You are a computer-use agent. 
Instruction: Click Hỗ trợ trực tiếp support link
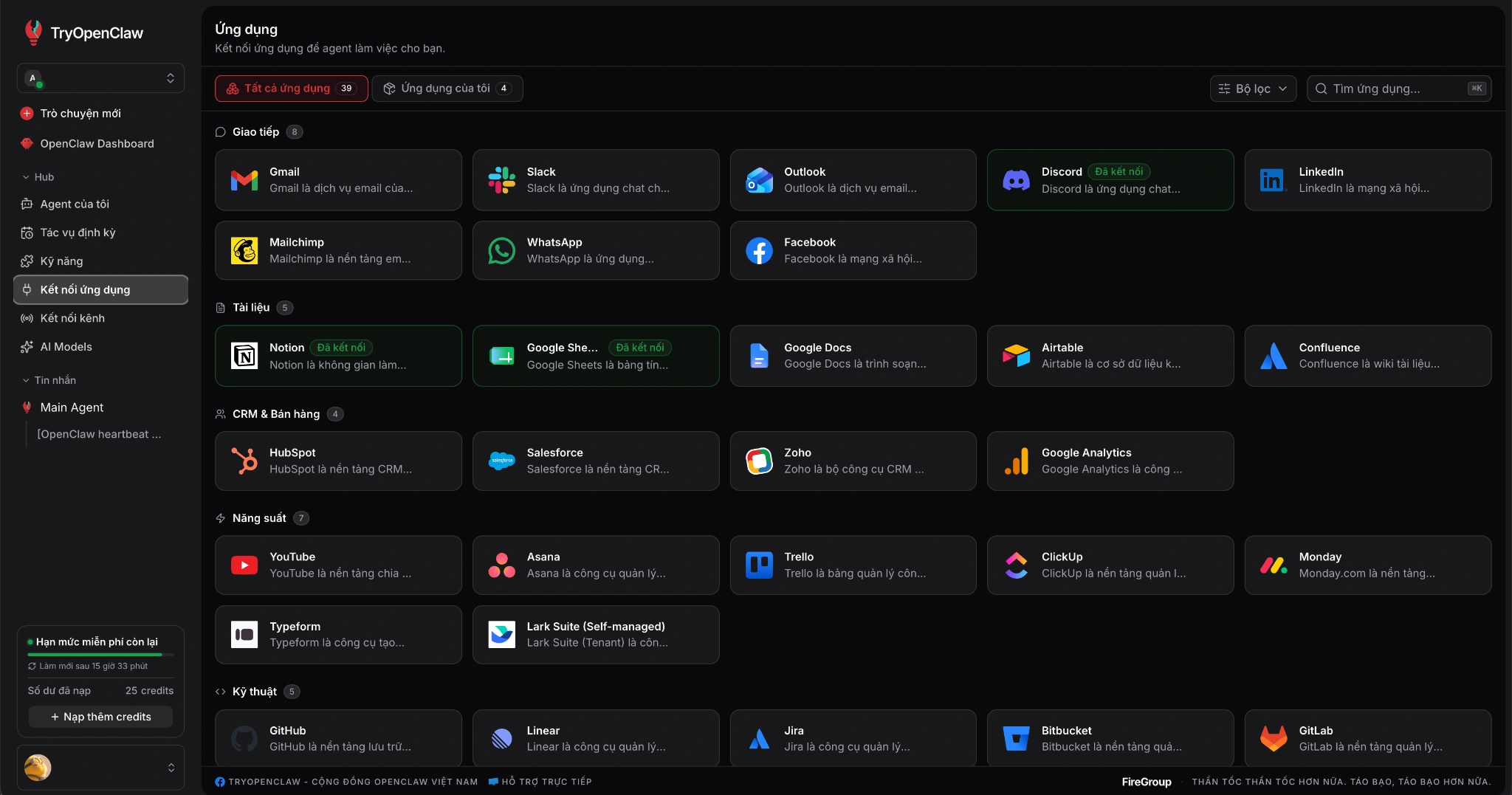click(x=540, y=782)
